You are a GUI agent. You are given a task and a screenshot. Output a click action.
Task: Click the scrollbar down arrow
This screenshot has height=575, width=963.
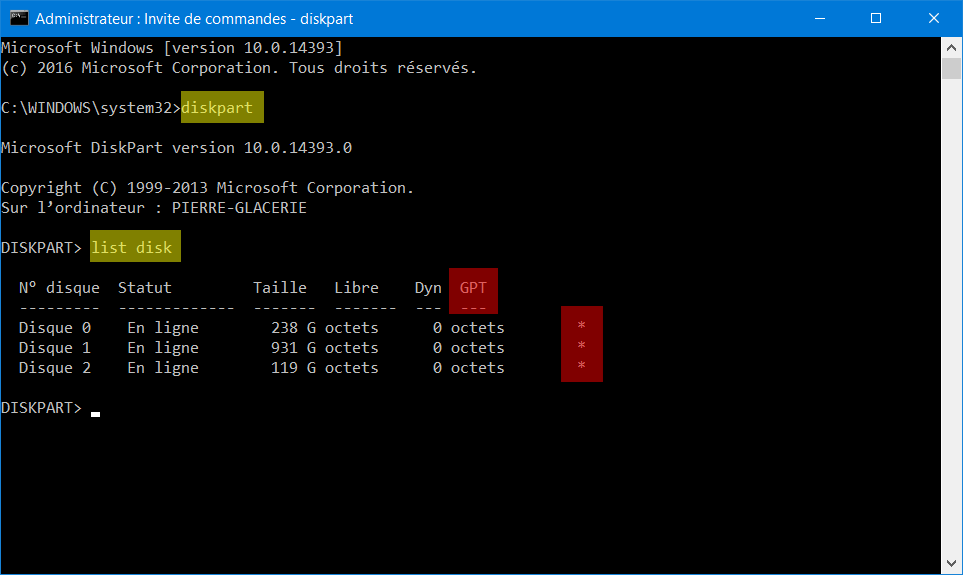pyautogui.click(x=951, y=563)
